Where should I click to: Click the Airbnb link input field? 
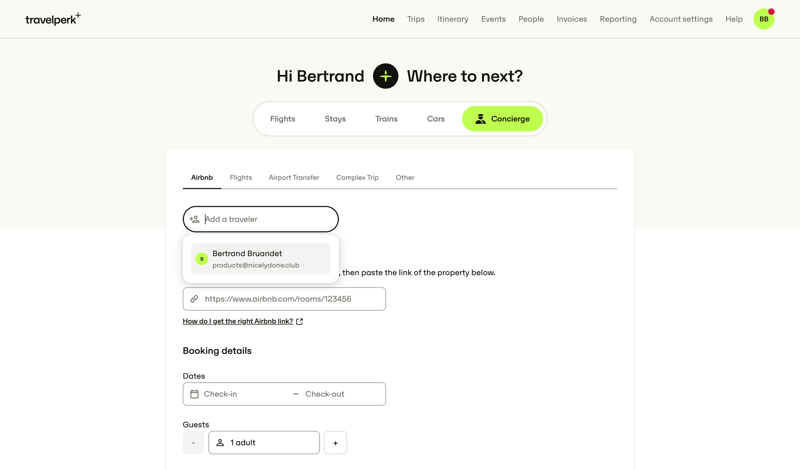[284, 299]
